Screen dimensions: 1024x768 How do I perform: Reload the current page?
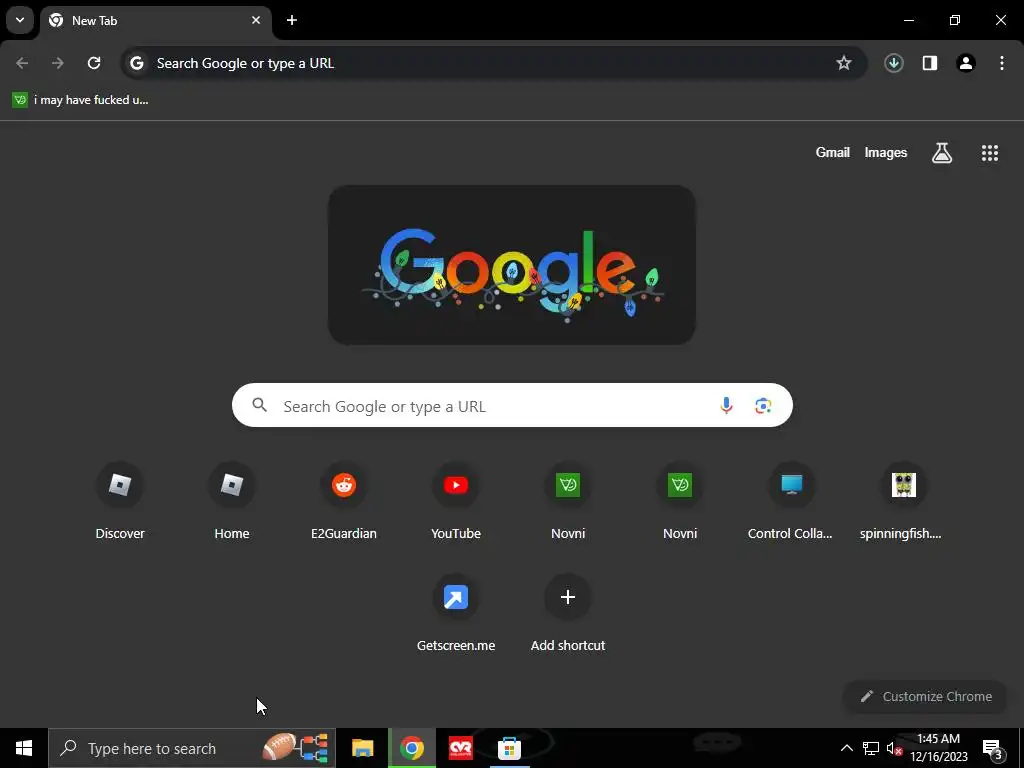(94, 63)
